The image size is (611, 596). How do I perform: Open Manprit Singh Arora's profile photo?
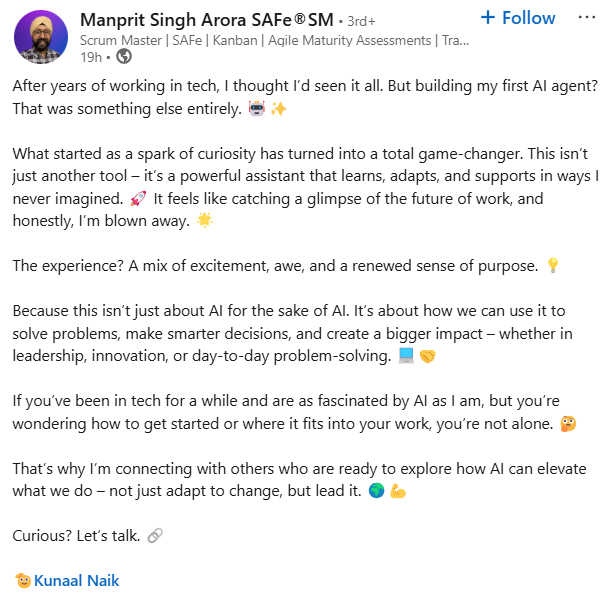pyautogui.click(x=41, y=37)
